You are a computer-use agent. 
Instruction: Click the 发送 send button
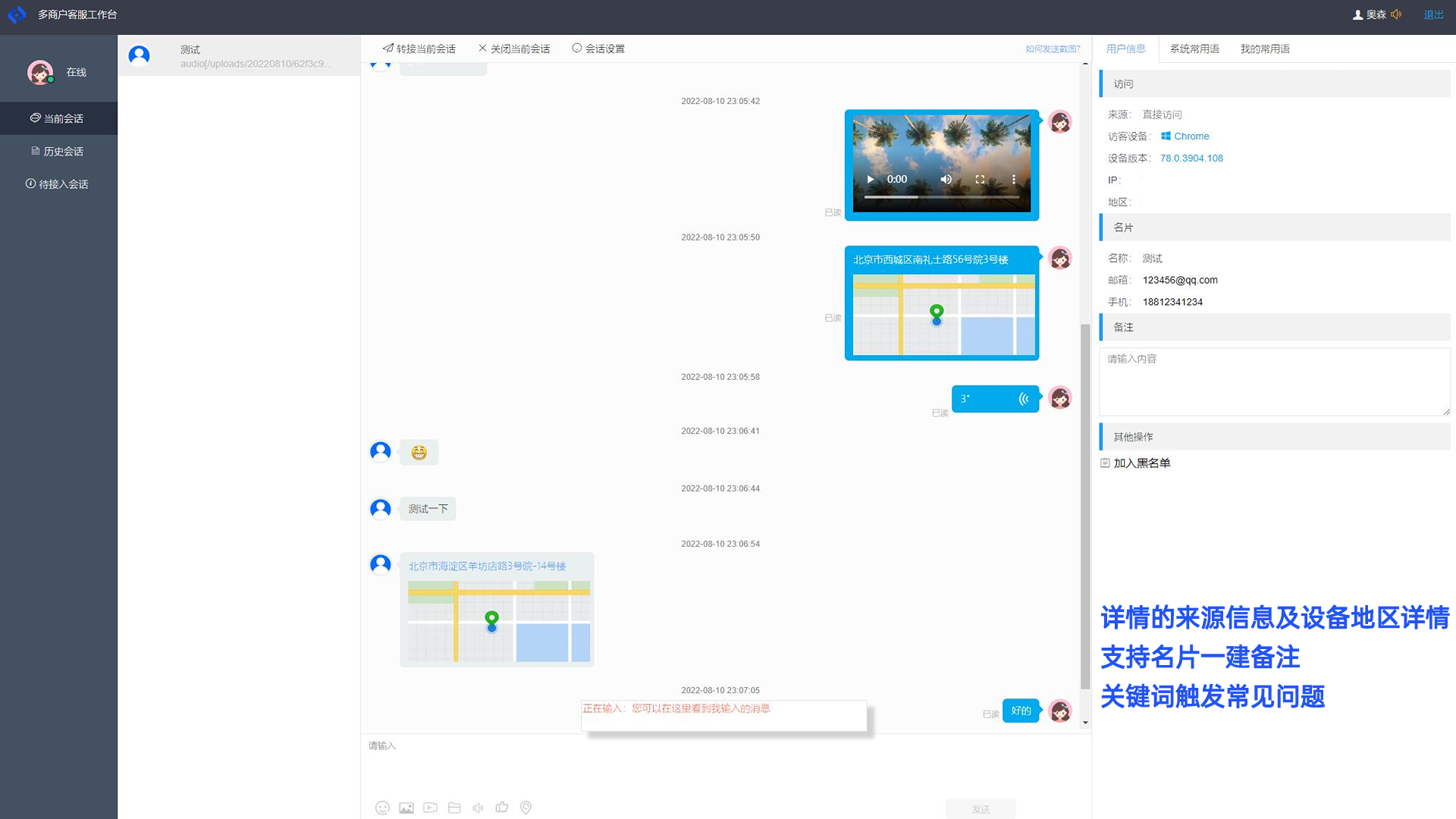(x=981, y=809)
